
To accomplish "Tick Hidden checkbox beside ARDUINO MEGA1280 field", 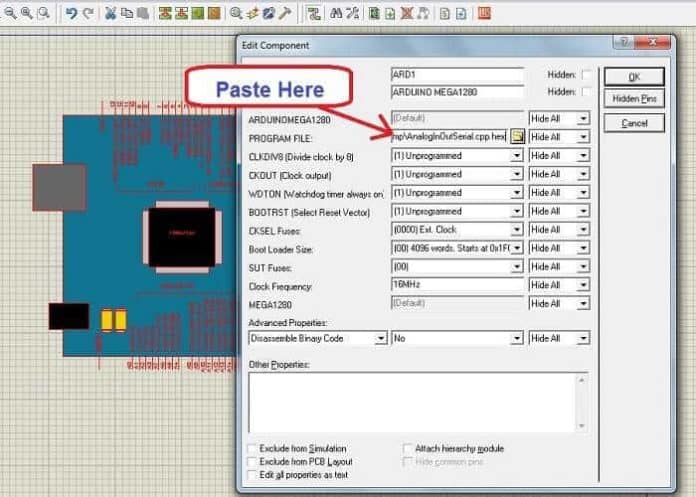I will tap(586, 92).
